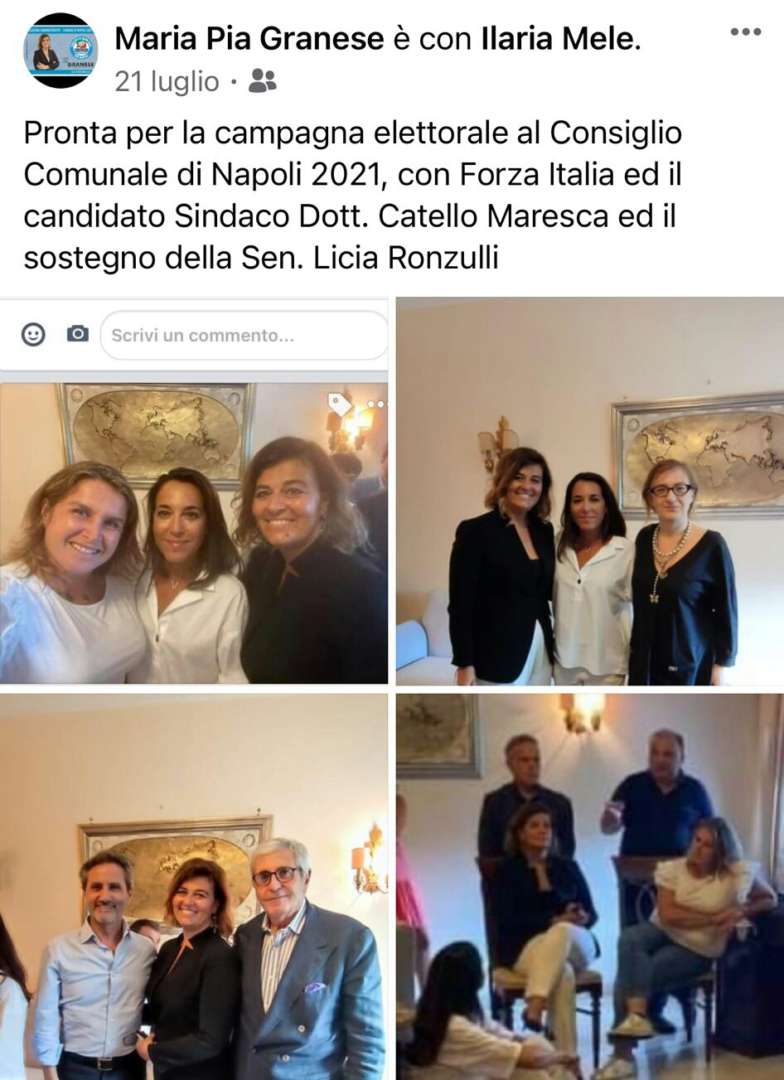Screen dimensions: 784x1080
Task: Click the "Scrivi un commento..." field
Action: coord(244,335)
